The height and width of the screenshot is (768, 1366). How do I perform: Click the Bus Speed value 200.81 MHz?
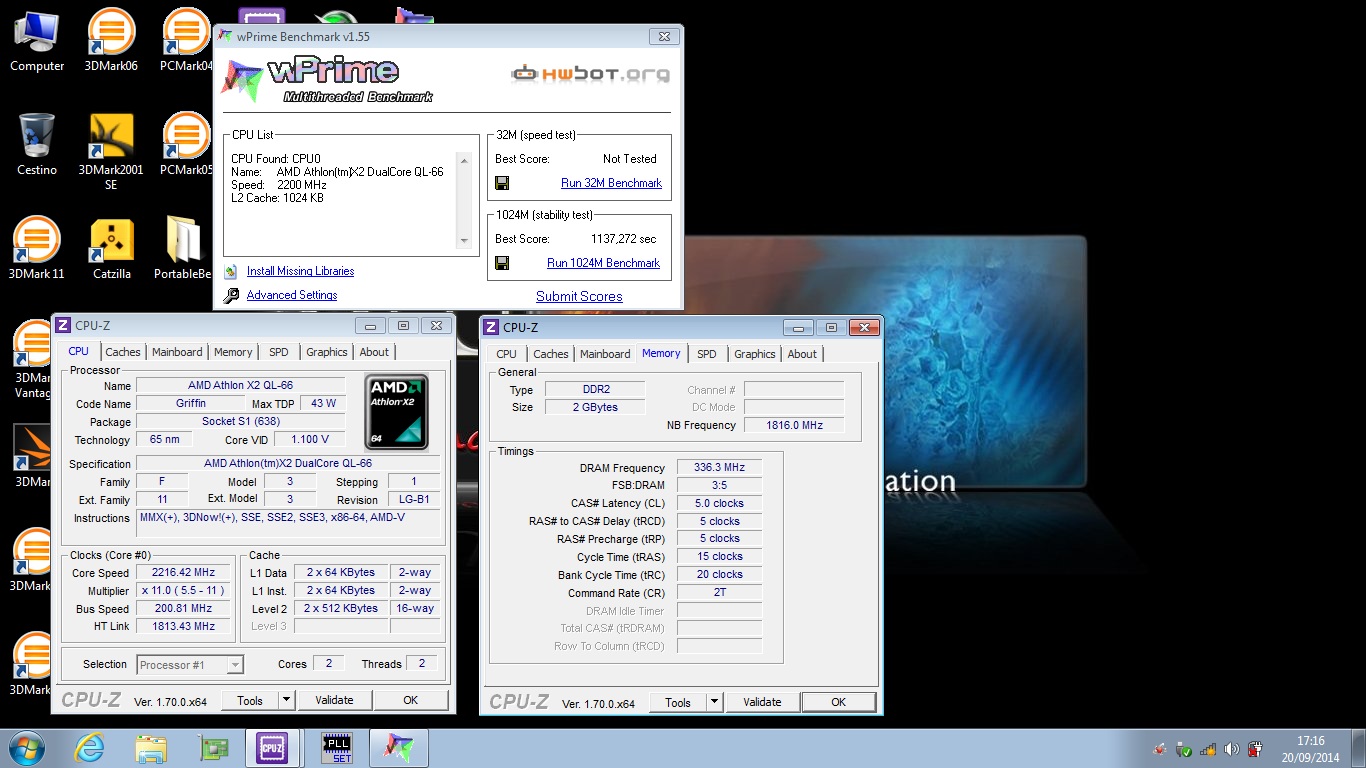(184, 608)
